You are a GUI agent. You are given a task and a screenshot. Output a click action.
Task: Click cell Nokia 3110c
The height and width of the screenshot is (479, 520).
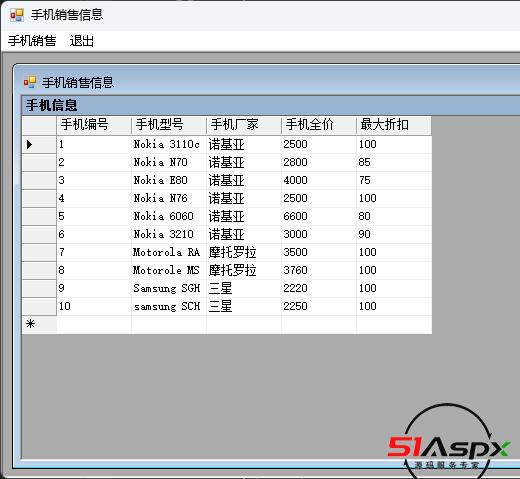point(169,144)
